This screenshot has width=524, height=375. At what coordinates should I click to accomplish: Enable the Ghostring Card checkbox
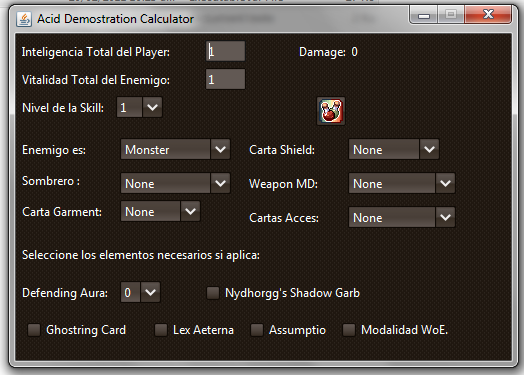[34, 330]
